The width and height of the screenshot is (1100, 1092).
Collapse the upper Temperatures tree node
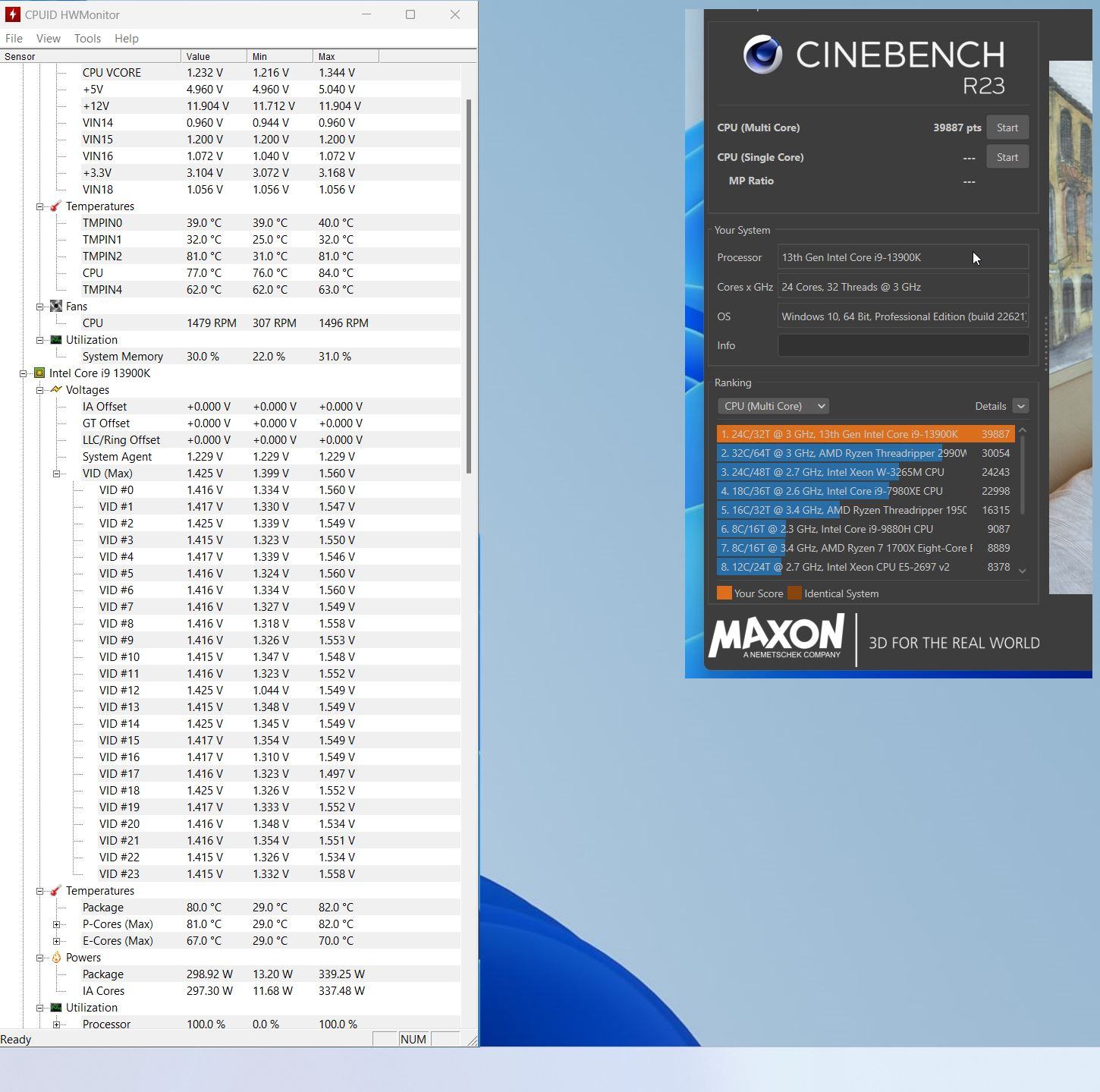pos(39,206)
